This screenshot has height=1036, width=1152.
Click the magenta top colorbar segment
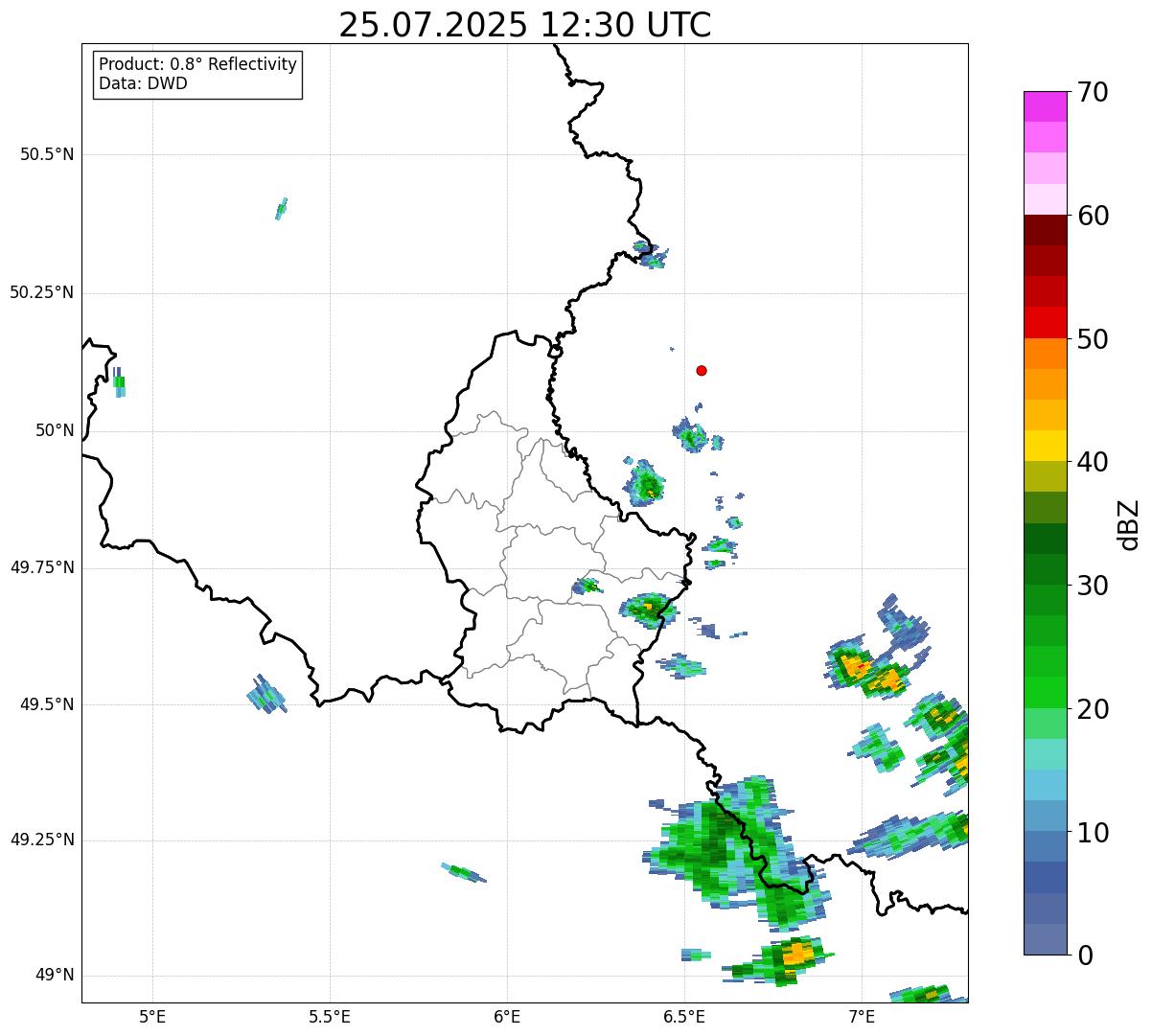click(x=1045, y=106)
